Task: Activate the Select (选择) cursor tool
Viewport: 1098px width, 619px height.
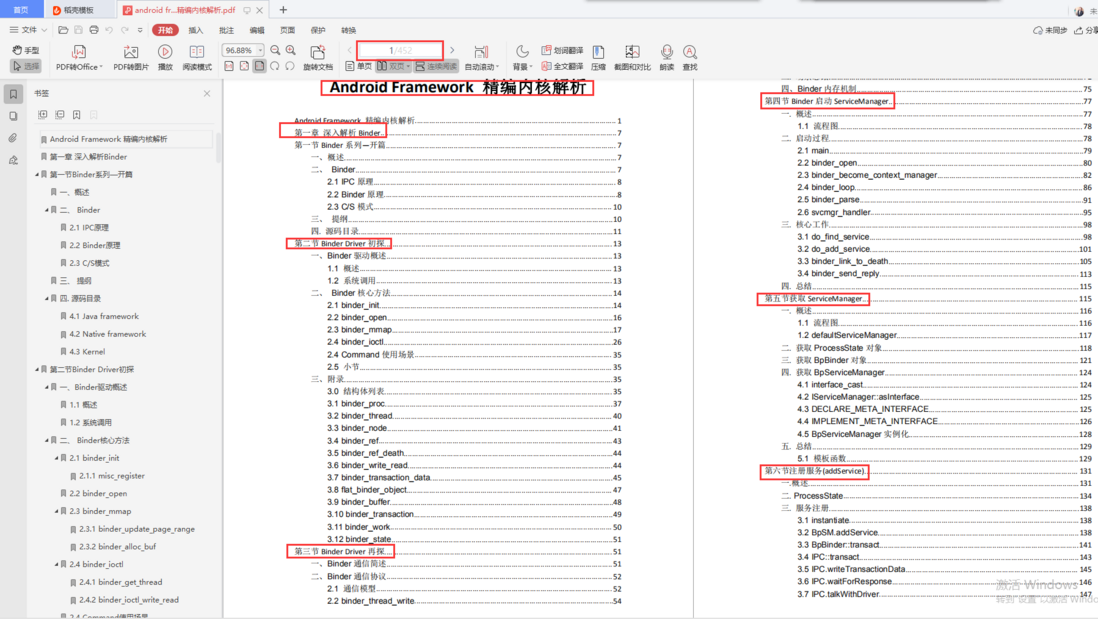Action: pos(26,66)
